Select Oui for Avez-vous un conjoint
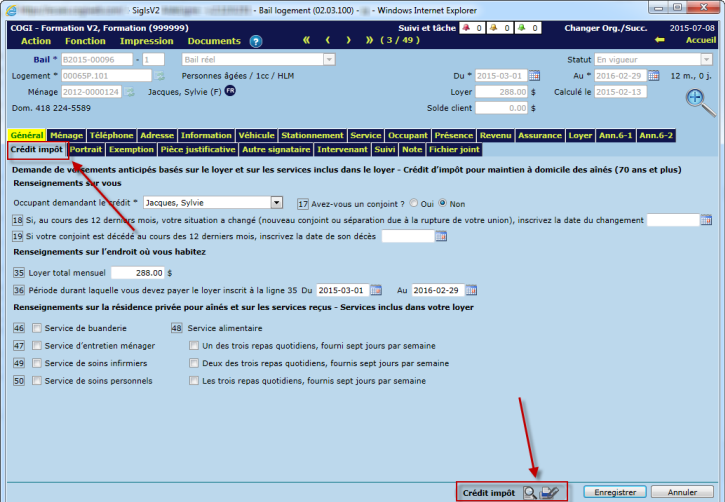This screenshot has width=725, height=502. pos(415,203)
